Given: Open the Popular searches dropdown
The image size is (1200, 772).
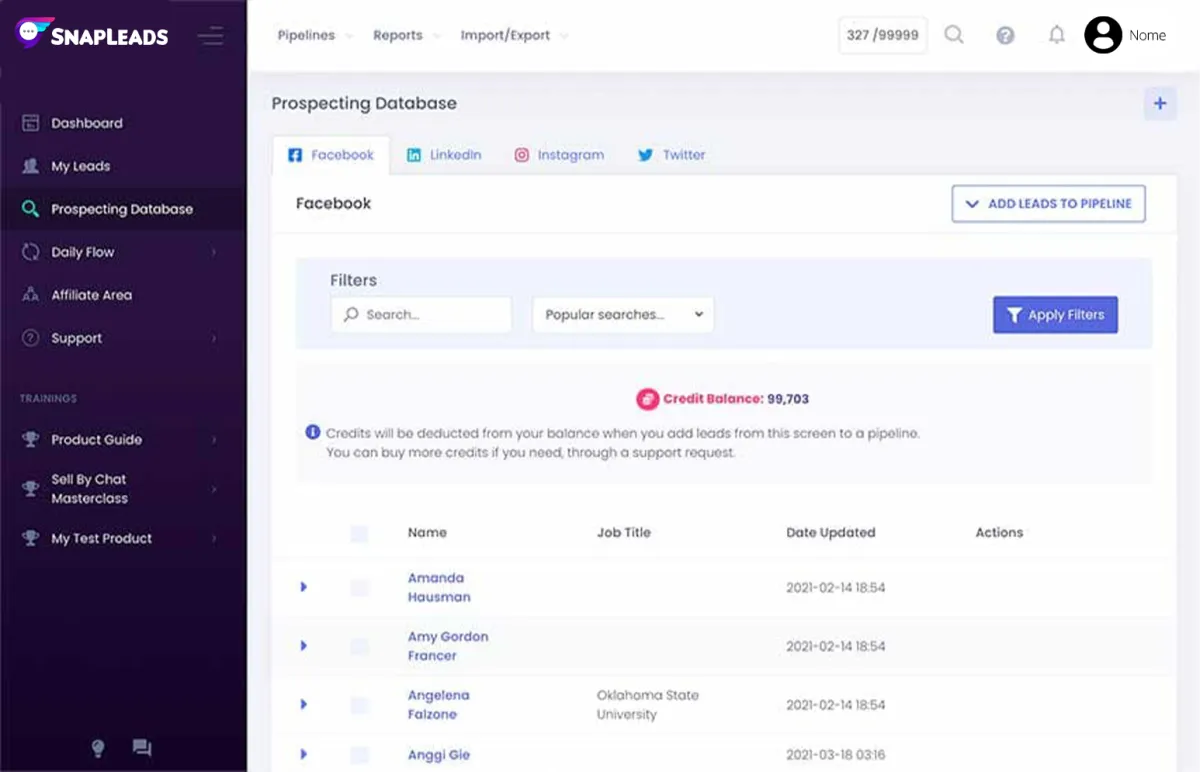Looking at the screenshot, I should point(623,314).
